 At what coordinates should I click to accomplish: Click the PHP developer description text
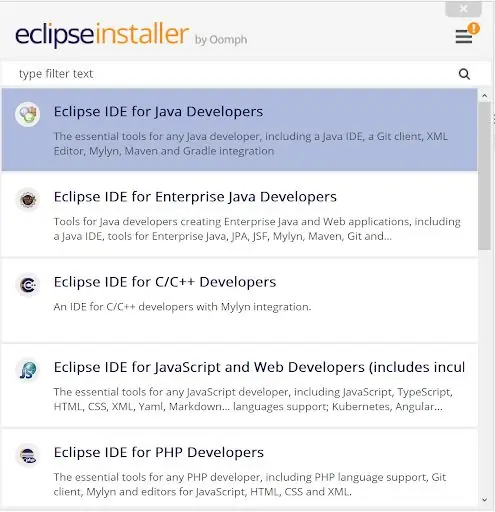pos(250,485)
